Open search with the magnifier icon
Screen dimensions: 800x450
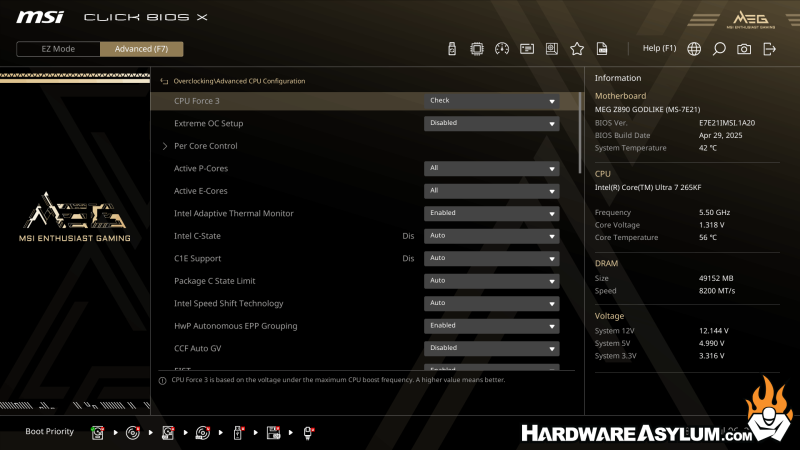tap(719, 49)
